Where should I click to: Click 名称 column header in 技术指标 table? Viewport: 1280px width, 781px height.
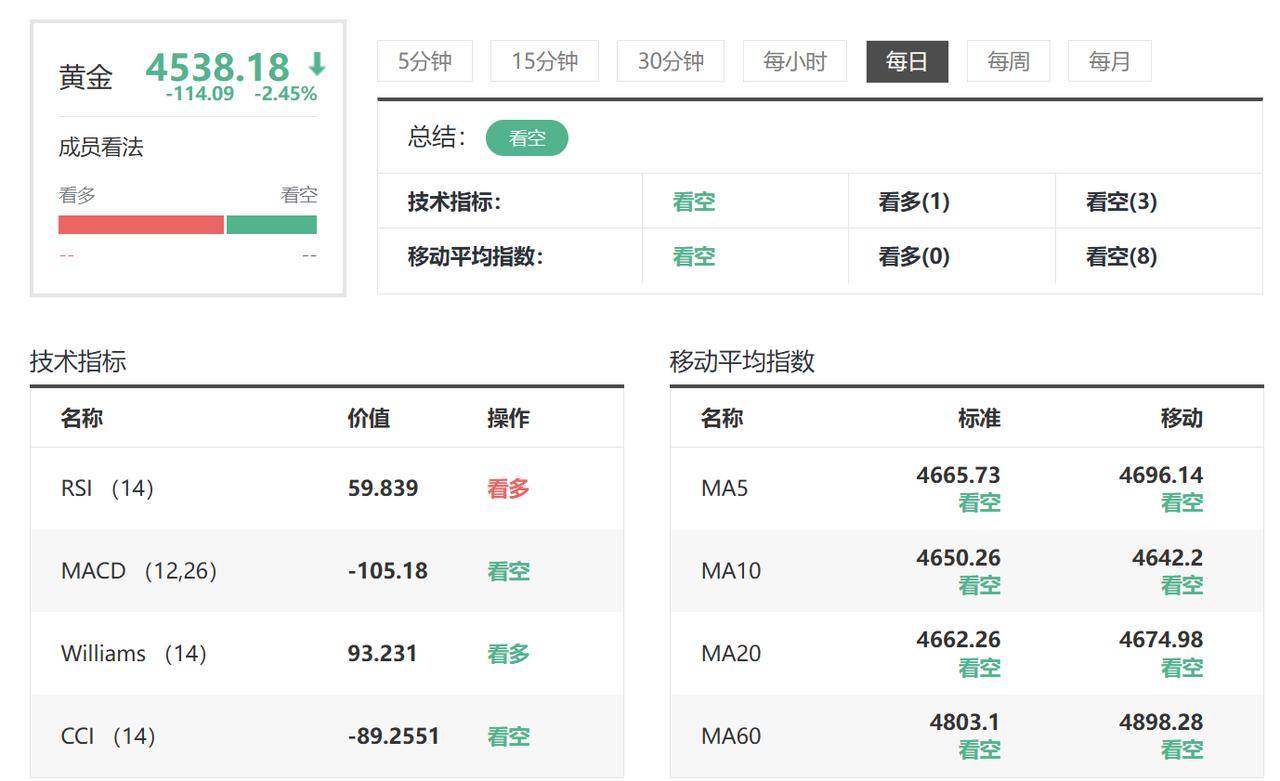82,418
